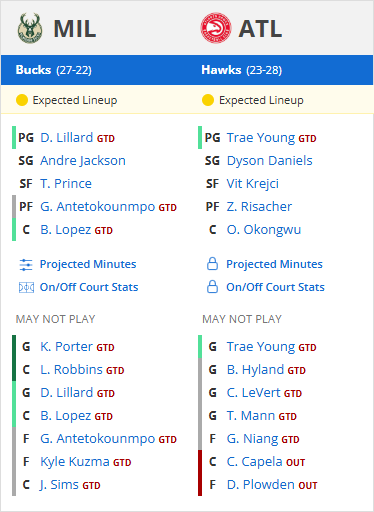Click the lock icon beside Hawks On/Off Court Stats

point(212,287)
